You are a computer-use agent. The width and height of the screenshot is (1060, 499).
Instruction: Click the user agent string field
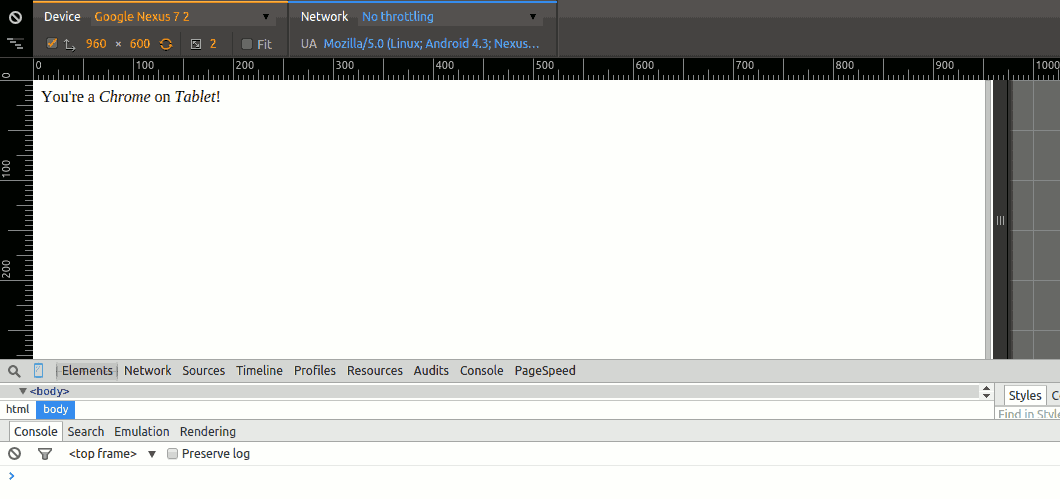pyautogui.click(x=431, y=44)
